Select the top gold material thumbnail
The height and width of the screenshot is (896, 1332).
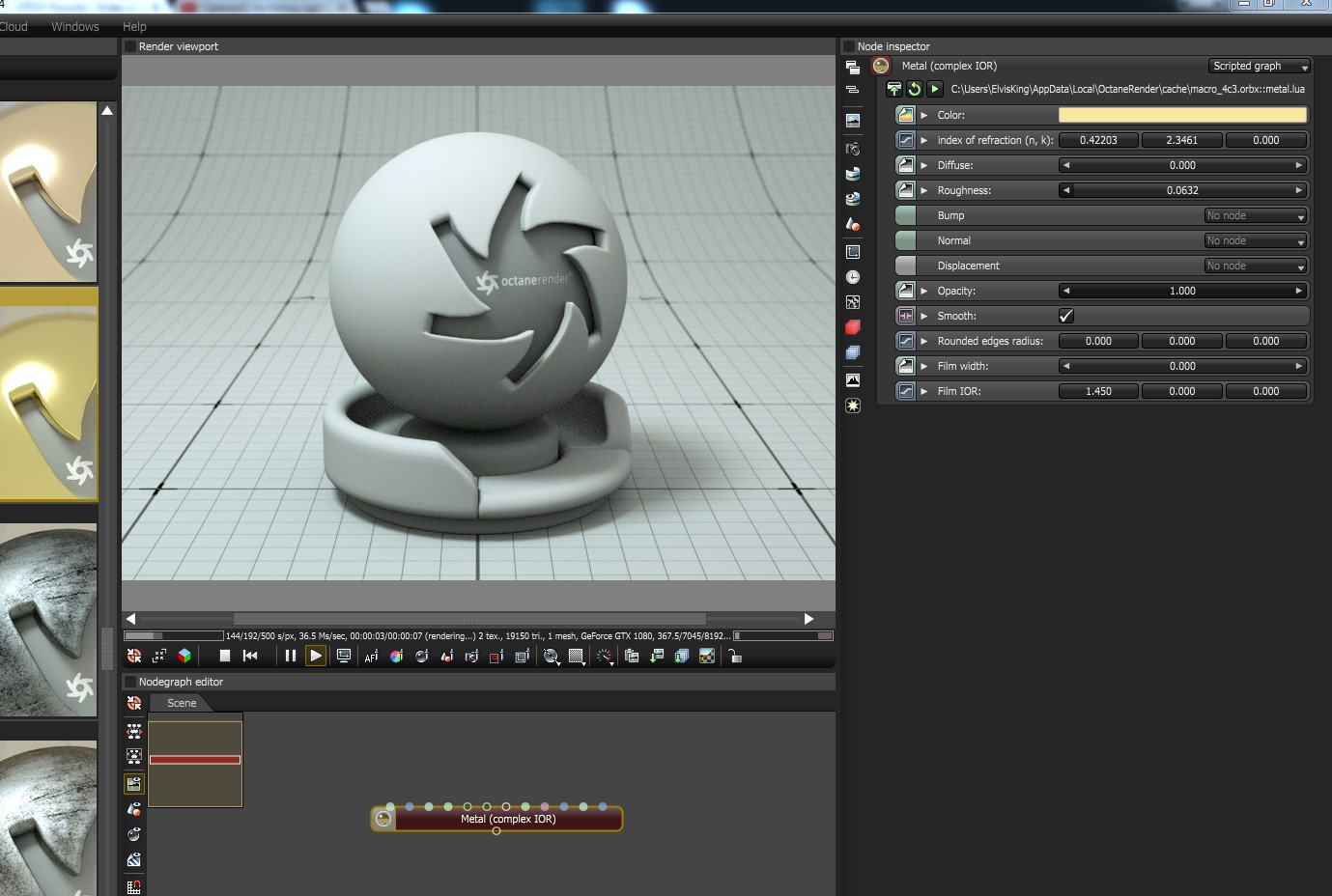click(48, 192)
